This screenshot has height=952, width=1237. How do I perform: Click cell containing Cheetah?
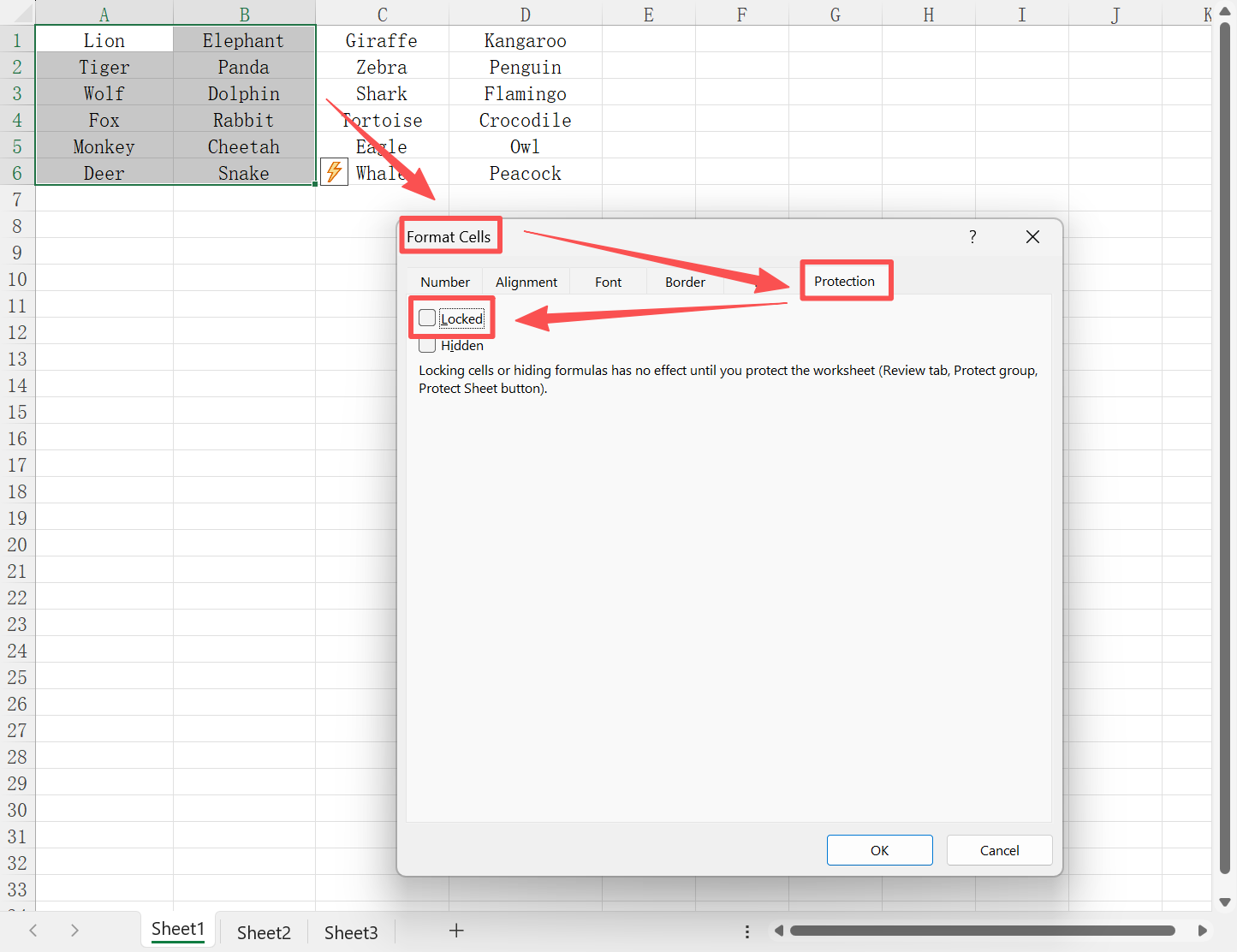click(244, 146)
